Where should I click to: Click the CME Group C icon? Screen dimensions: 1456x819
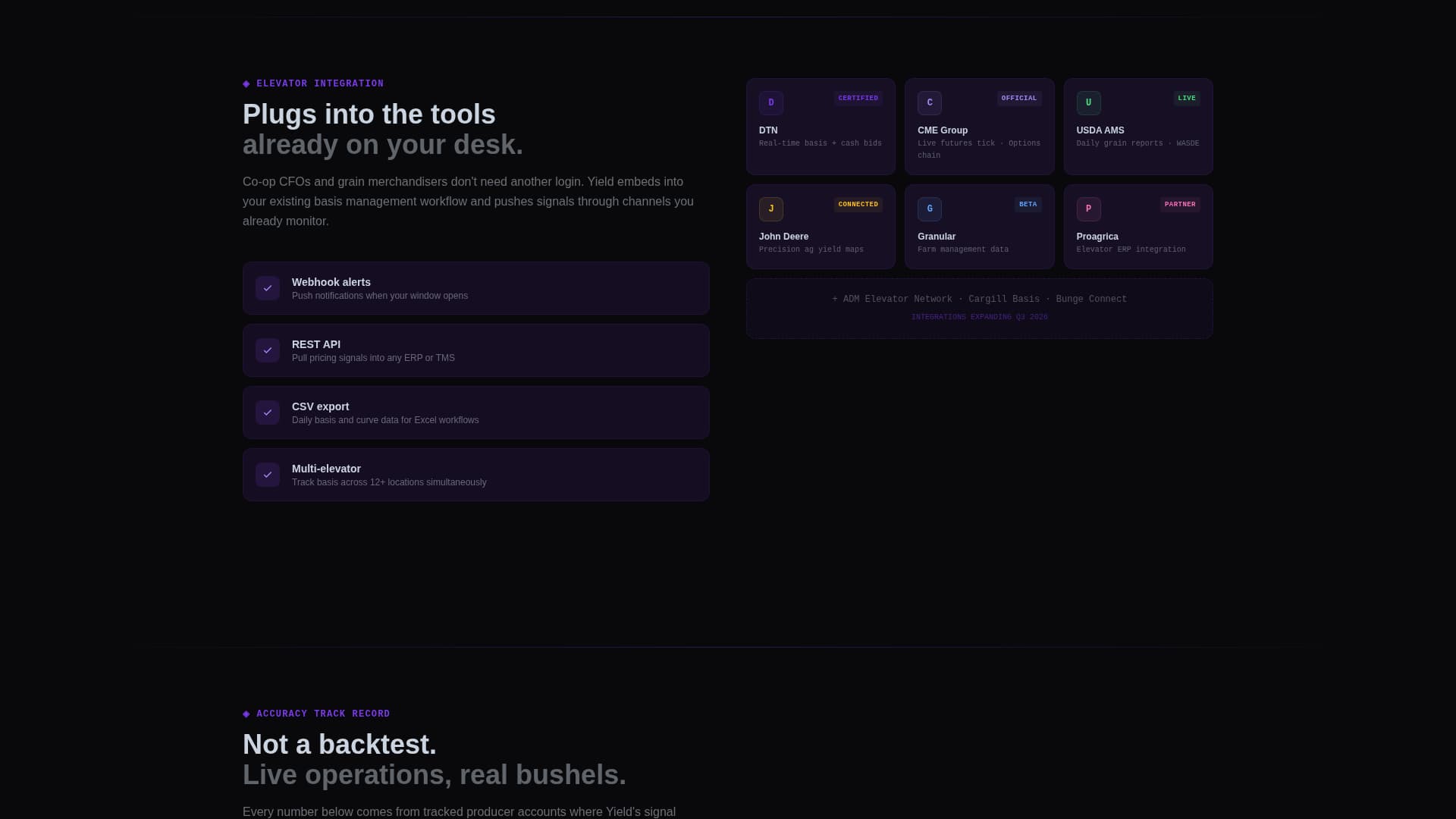click(x=930, y=103)
